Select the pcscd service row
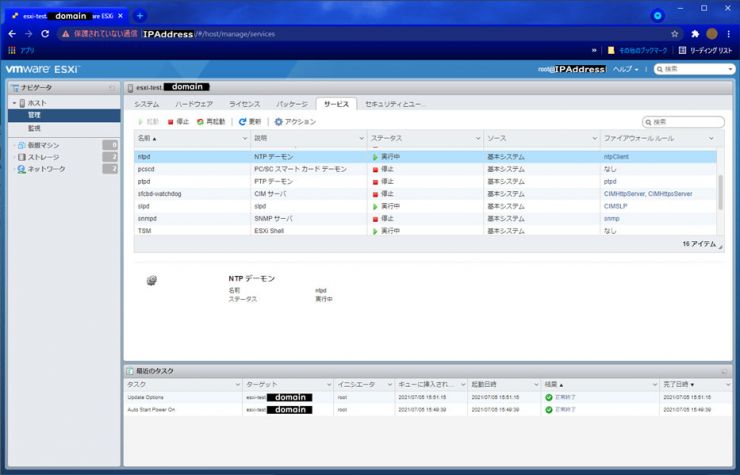 [x=425, y=169]
